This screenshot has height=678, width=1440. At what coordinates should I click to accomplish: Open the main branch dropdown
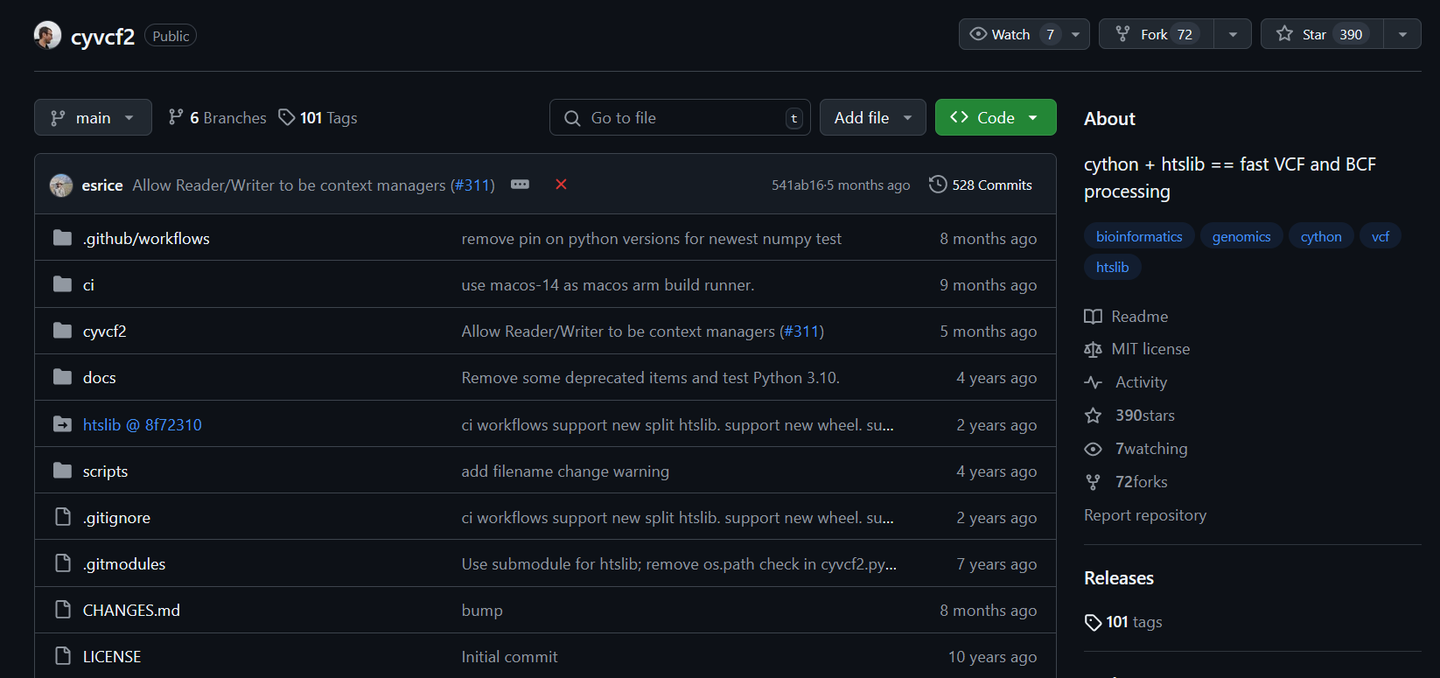tap(93, 117)
